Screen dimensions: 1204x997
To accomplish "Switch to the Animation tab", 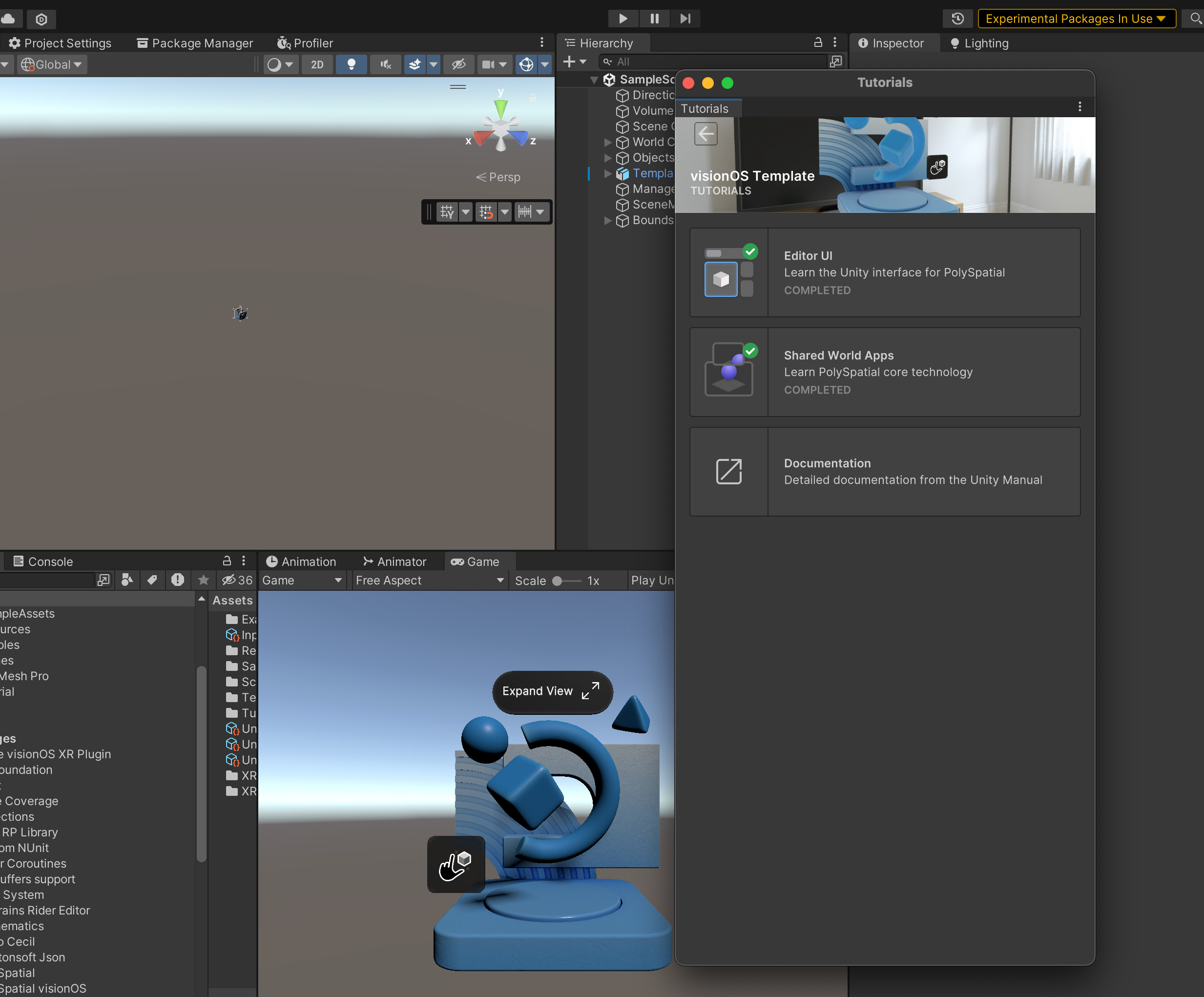I will pyautogui.click(x=302, y=561).
